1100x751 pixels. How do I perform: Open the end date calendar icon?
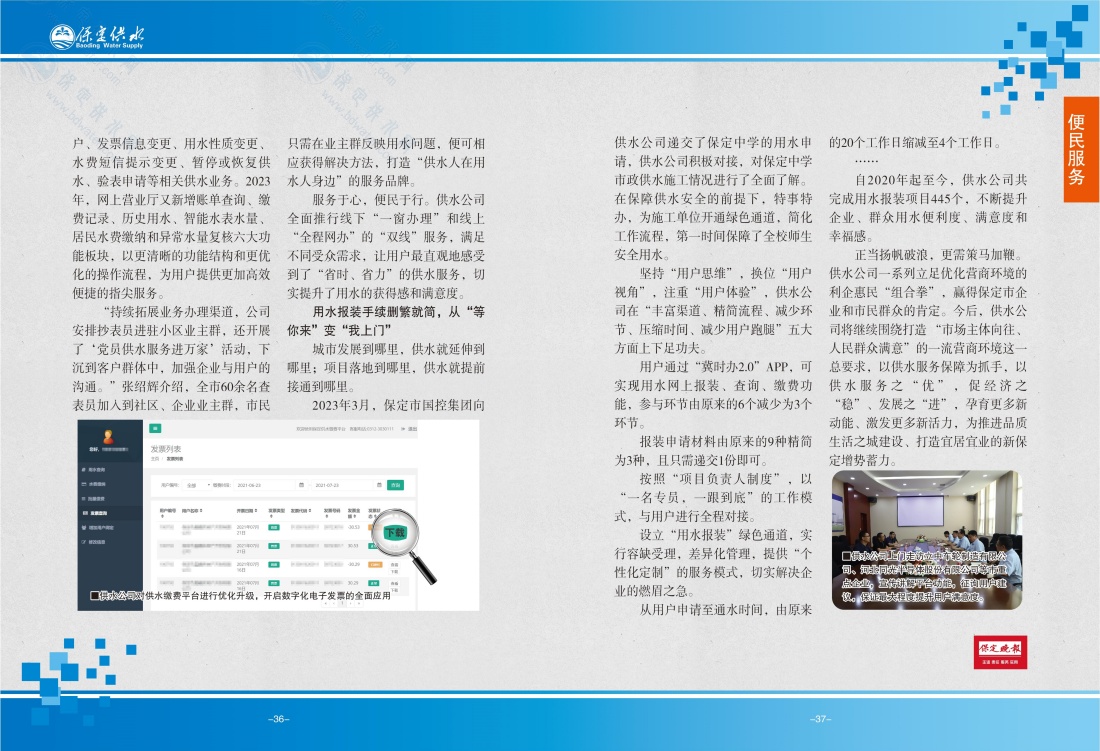tap(378, 485)
